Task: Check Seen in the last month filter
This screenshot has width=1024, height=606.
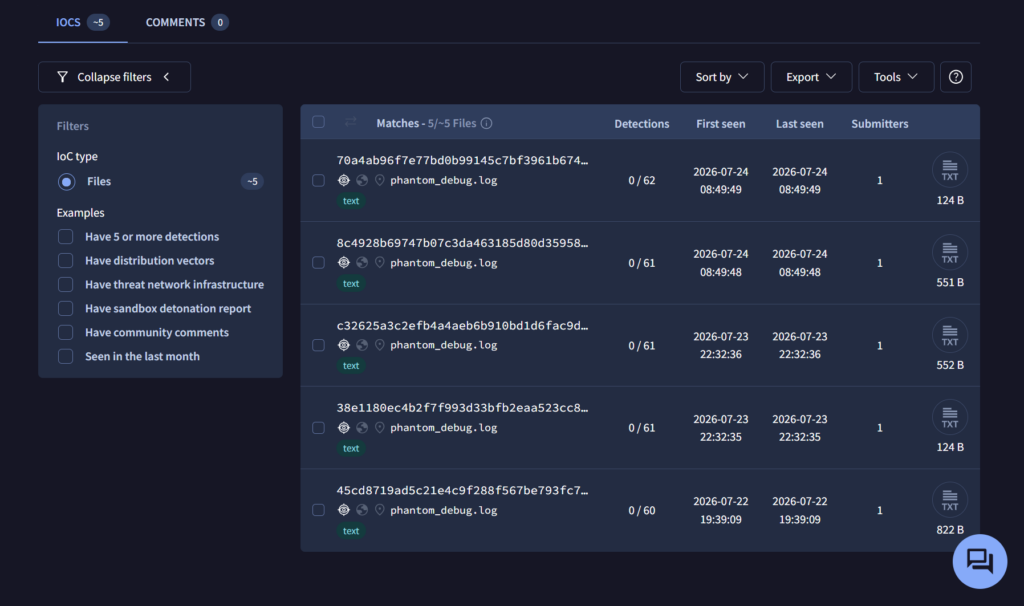Action: 65,357
